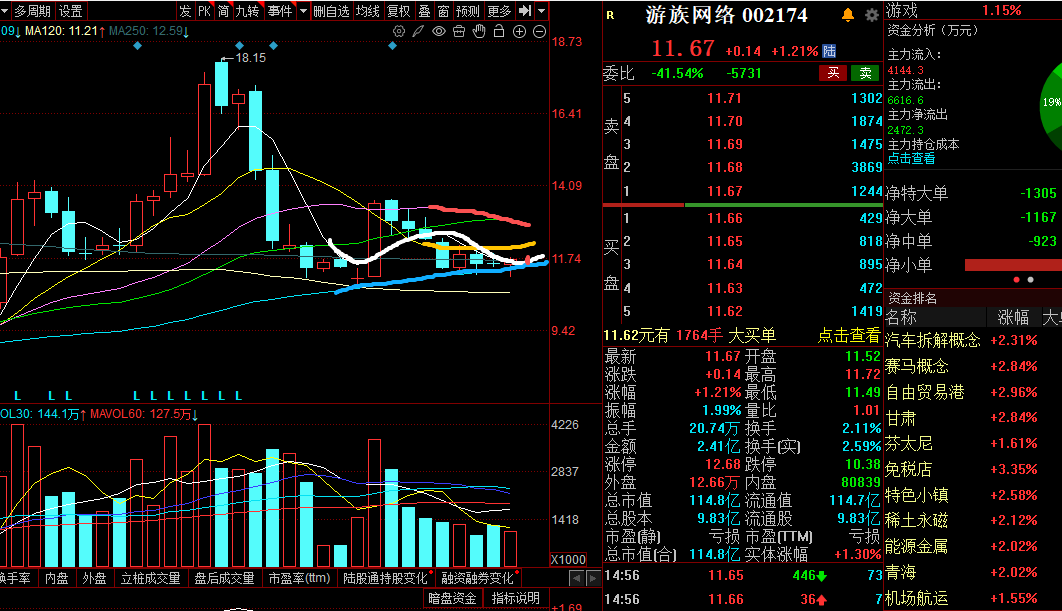Screen dimensions: 1062x611
Task: Open the 多周期 menu
Action: click(x=32, y=11)
